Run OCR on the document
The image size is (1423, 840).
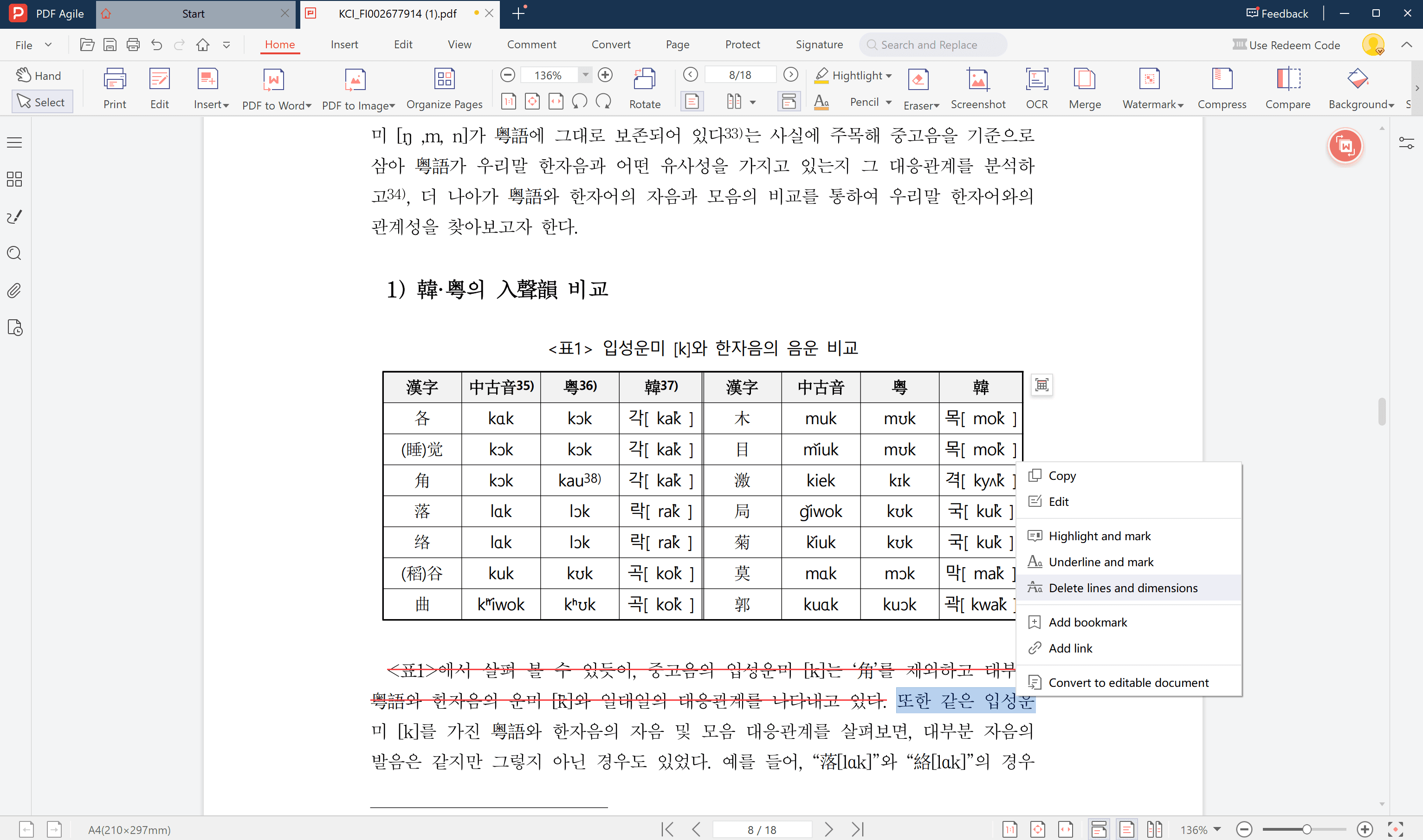(x=1036, y=89)
